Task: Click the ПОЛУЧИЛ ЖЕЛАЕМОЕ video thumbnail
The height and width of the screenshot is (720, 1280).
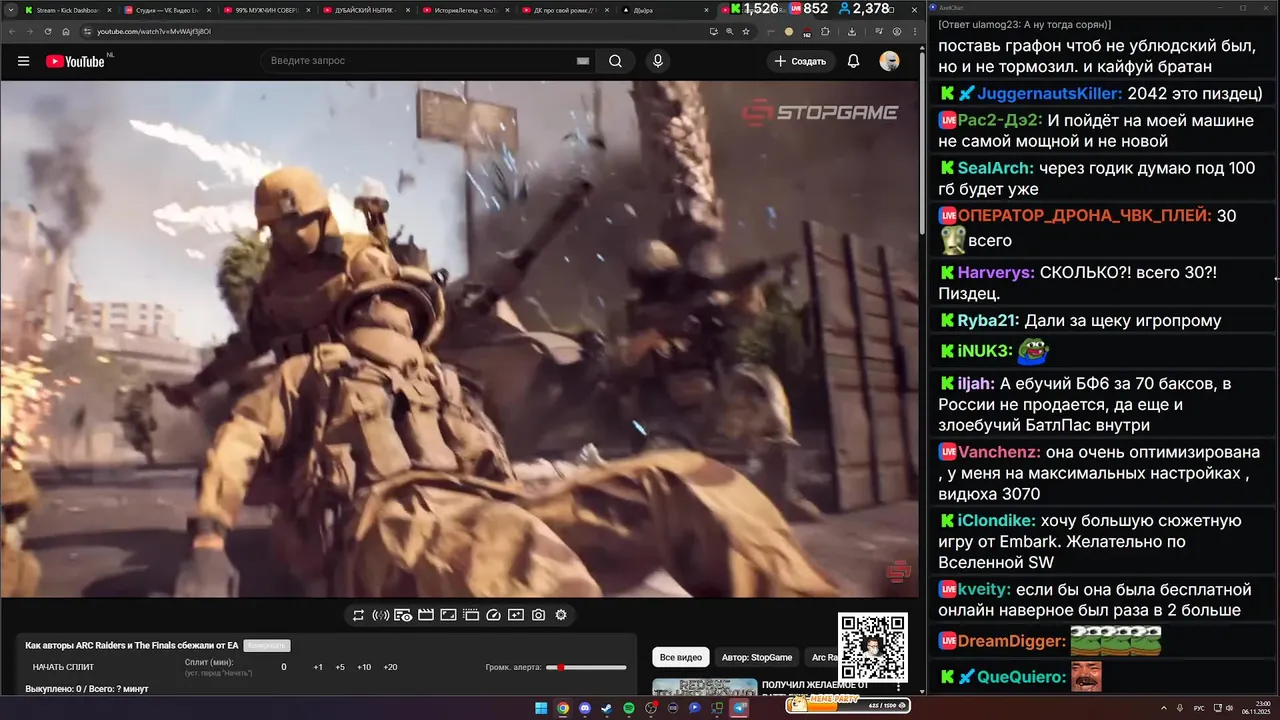Action: [704, 687]
